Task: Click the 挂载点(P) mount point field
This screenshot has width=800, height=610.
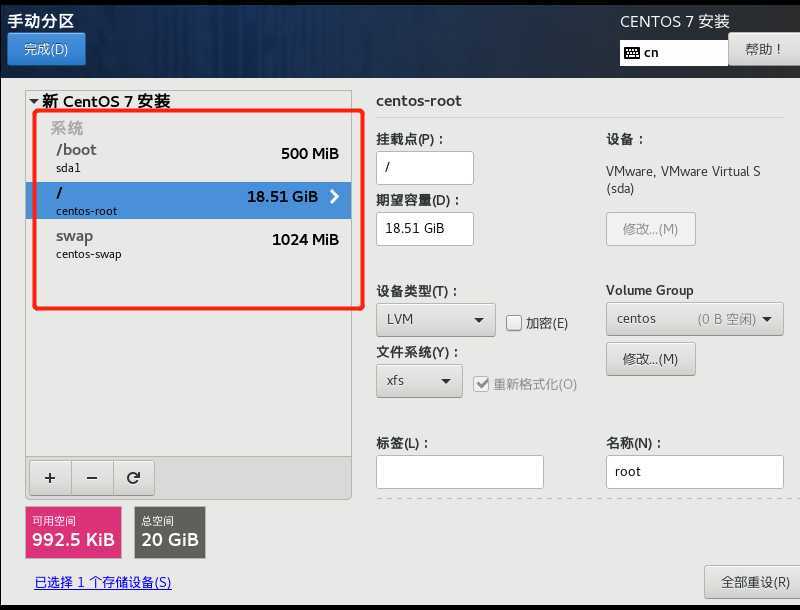Action: click(x=424, y=168)
